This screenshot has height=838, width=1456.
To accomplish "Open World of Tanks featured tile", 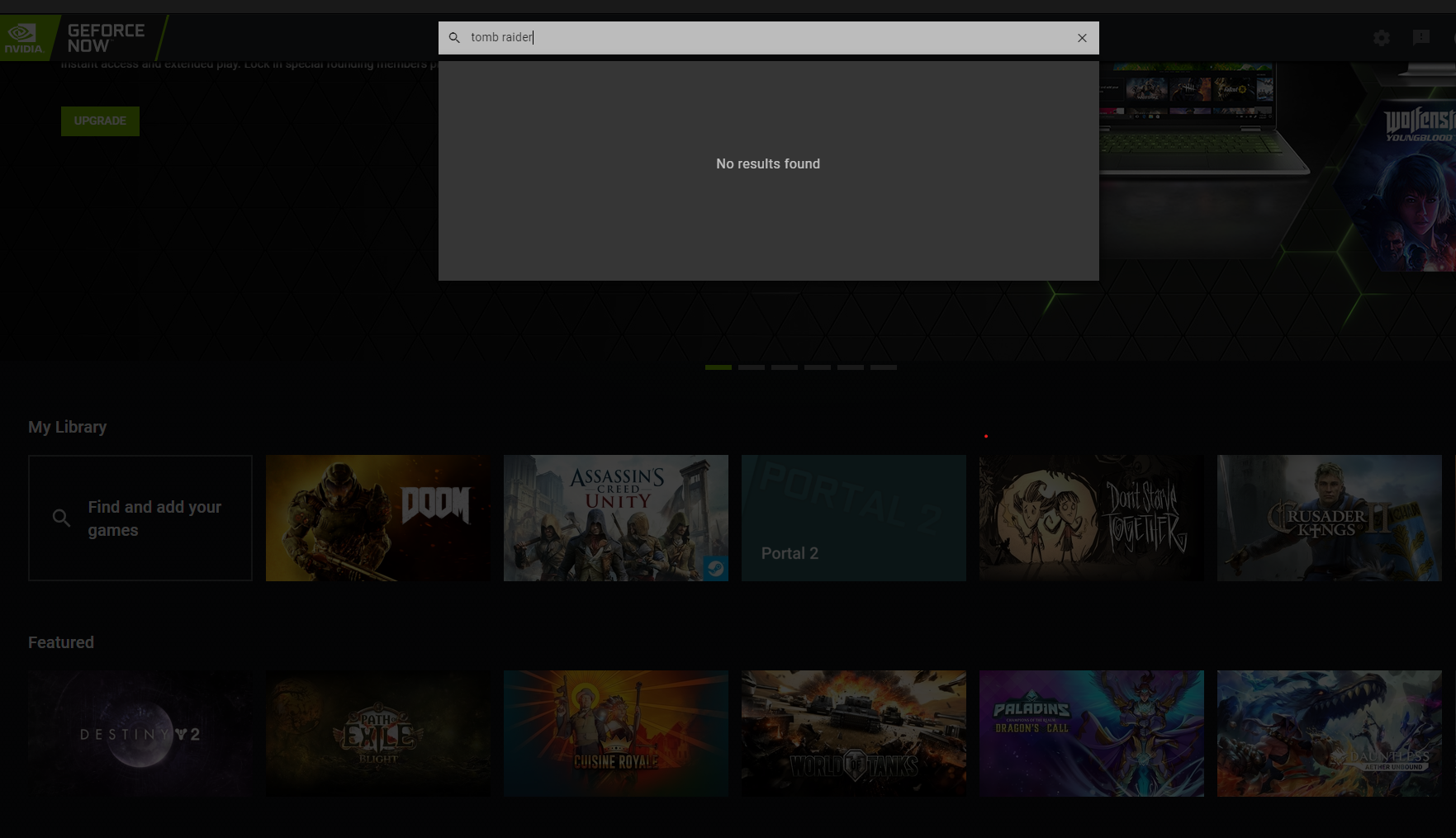I will (x=854, y=733).
